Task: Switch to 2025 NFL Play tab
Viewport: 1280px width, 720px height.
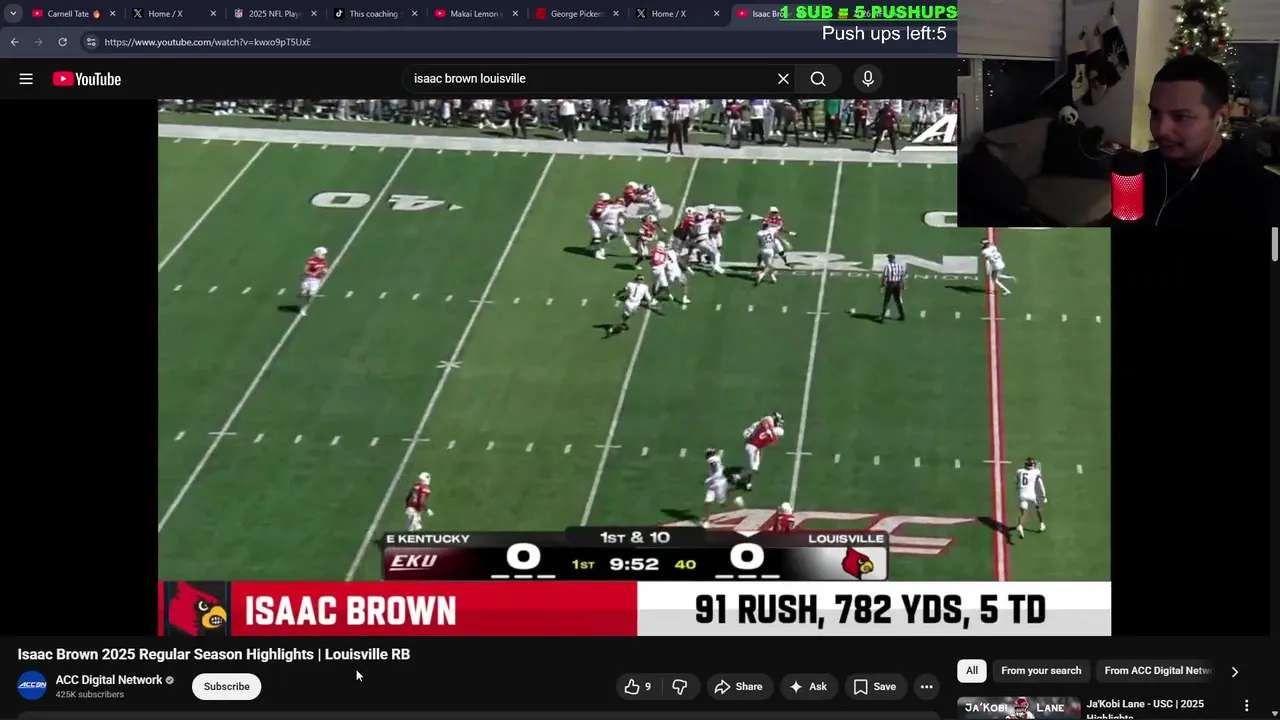Action: (x=274, y=14)
